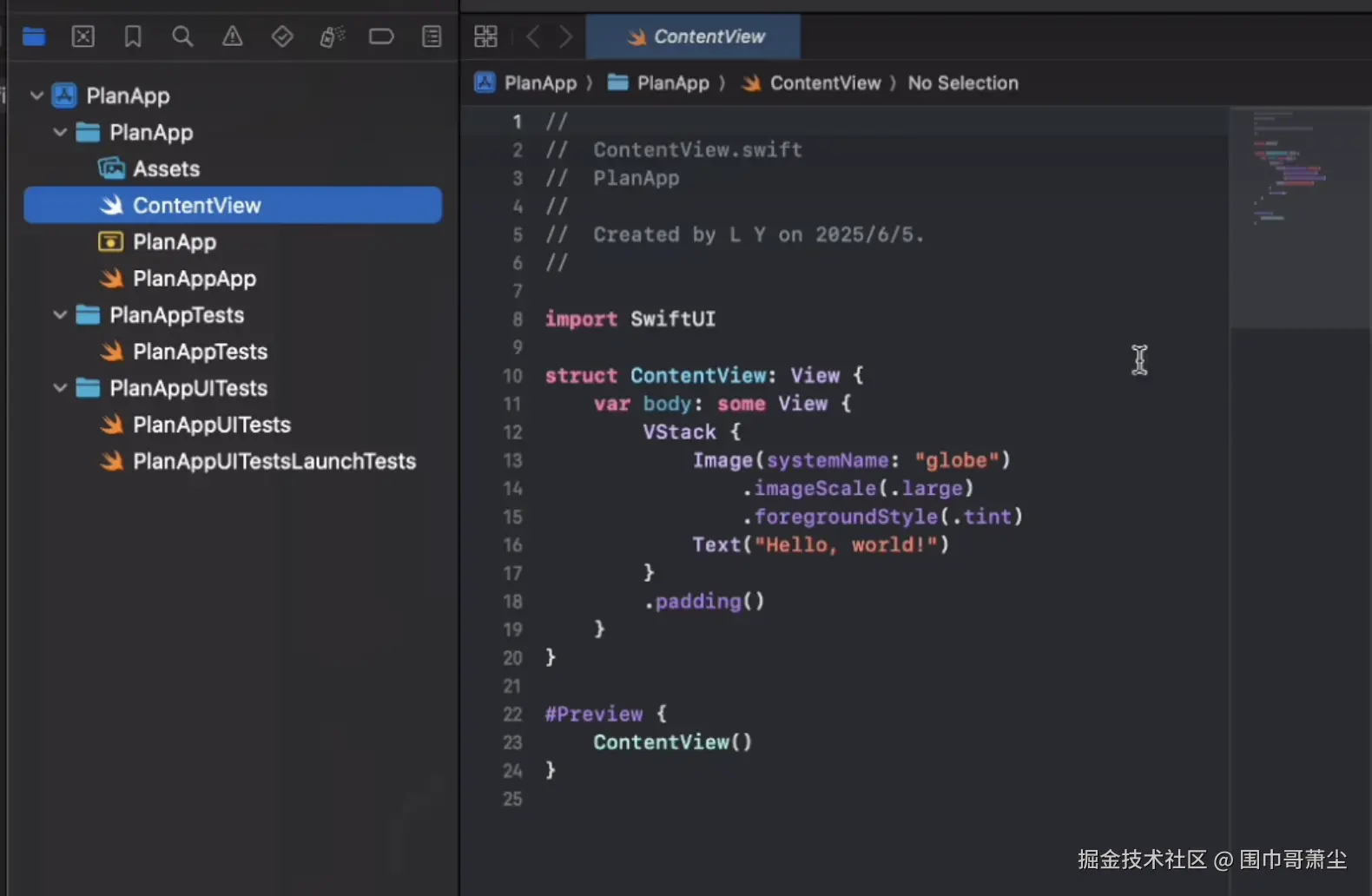This screenshot has height=896, width=1372.
Task: Open the No Selection jump bar menu
Action: 963,83
